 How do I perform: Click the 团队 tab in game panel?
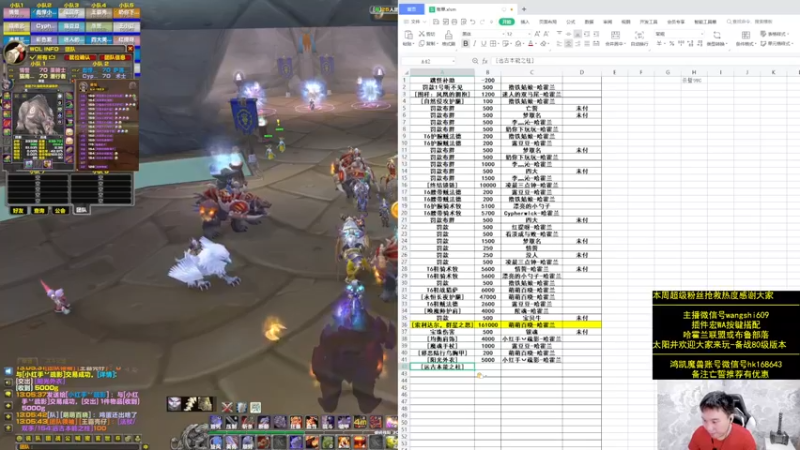pos(81,210)
